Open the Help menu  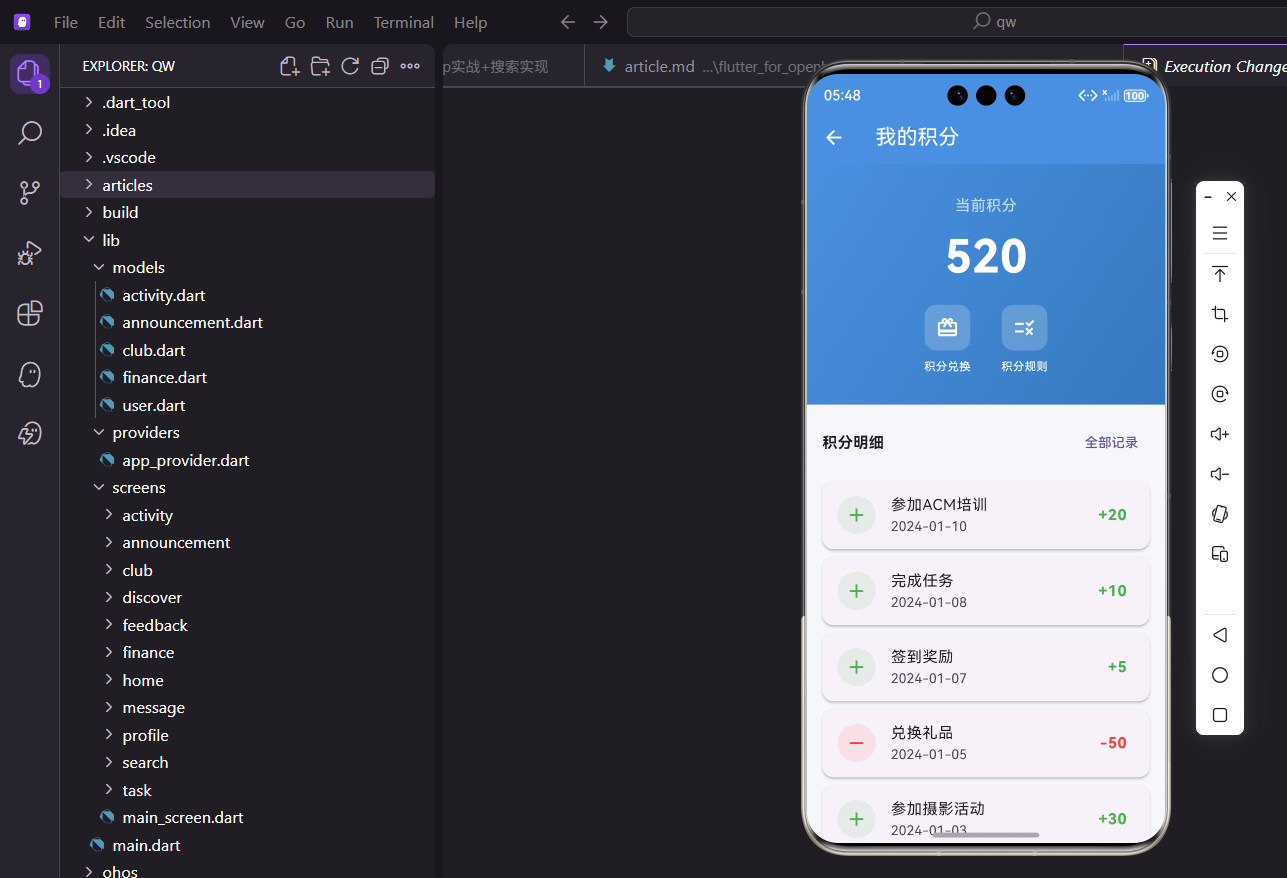coord(470,22)
